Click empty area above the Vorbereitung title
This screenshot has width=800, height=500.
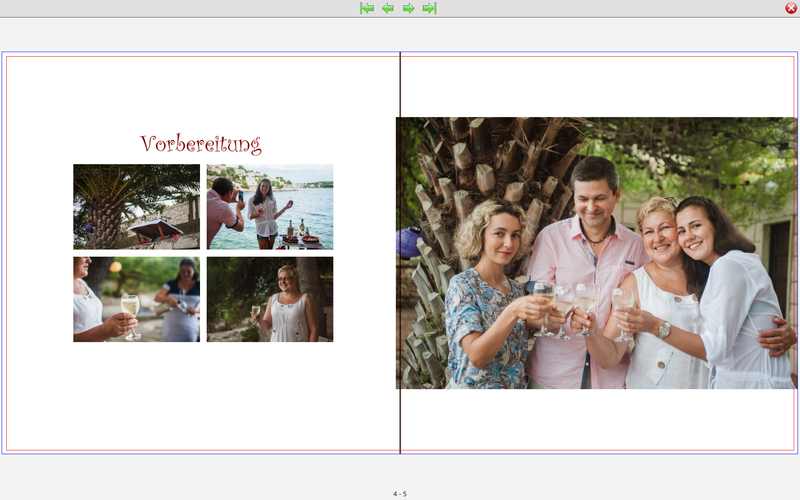(200, 95)
